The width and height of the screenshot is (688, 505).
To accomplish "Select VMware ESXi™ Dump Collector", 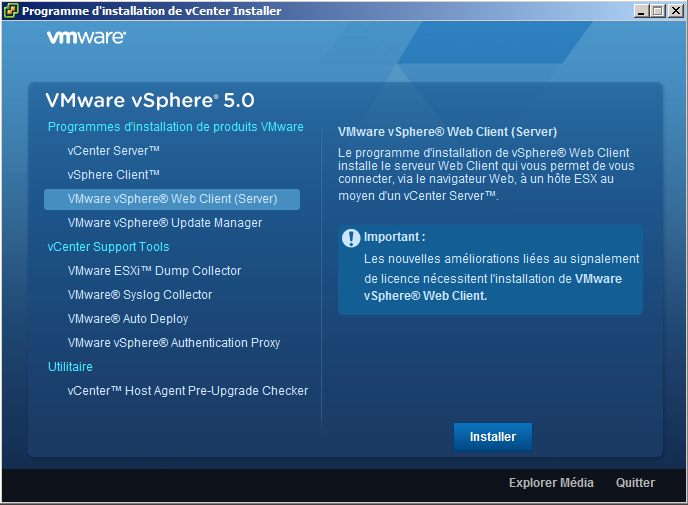I will click(x=154, y=271).
